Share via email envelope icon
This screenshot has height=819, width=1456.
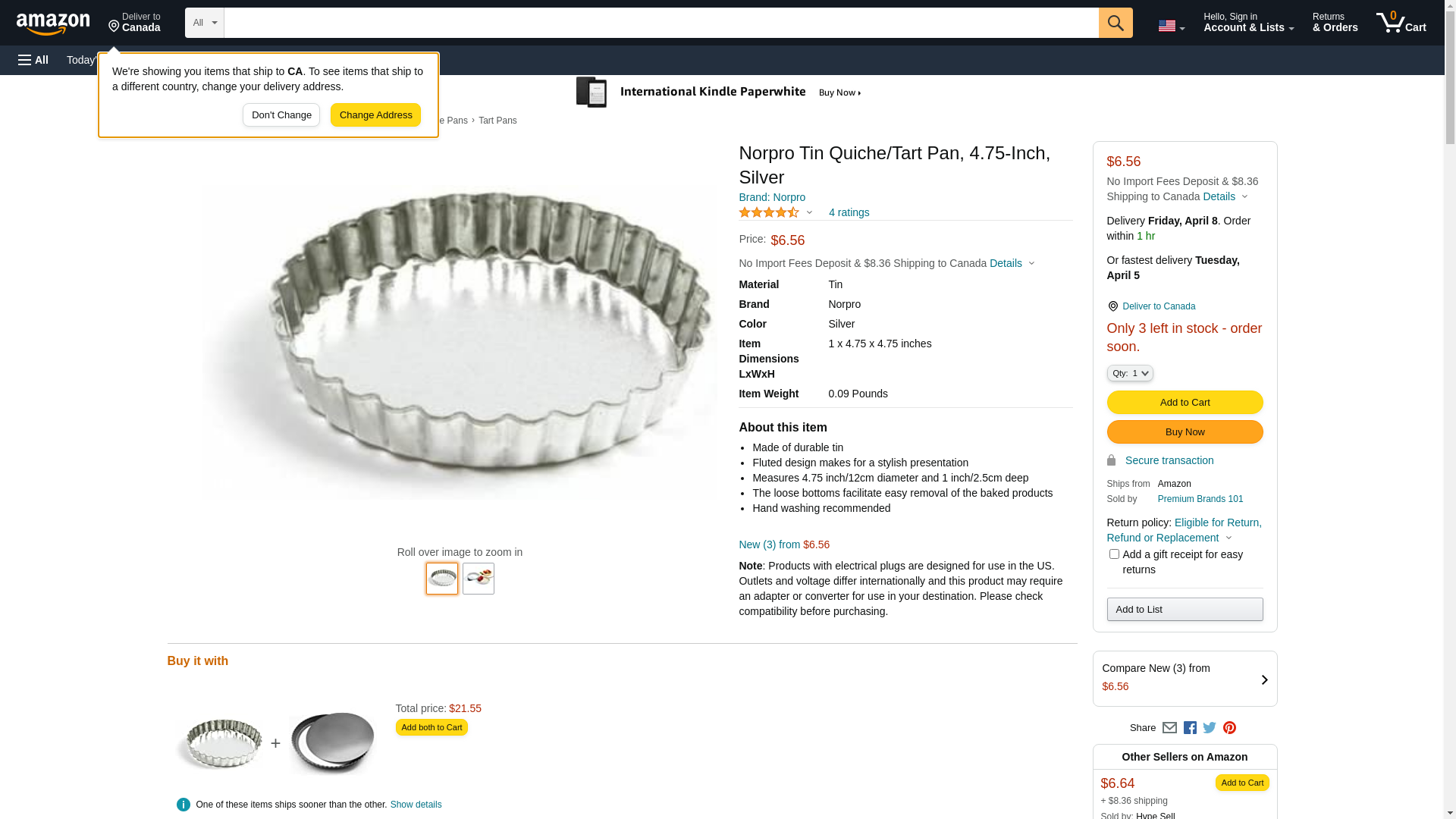1169,728
